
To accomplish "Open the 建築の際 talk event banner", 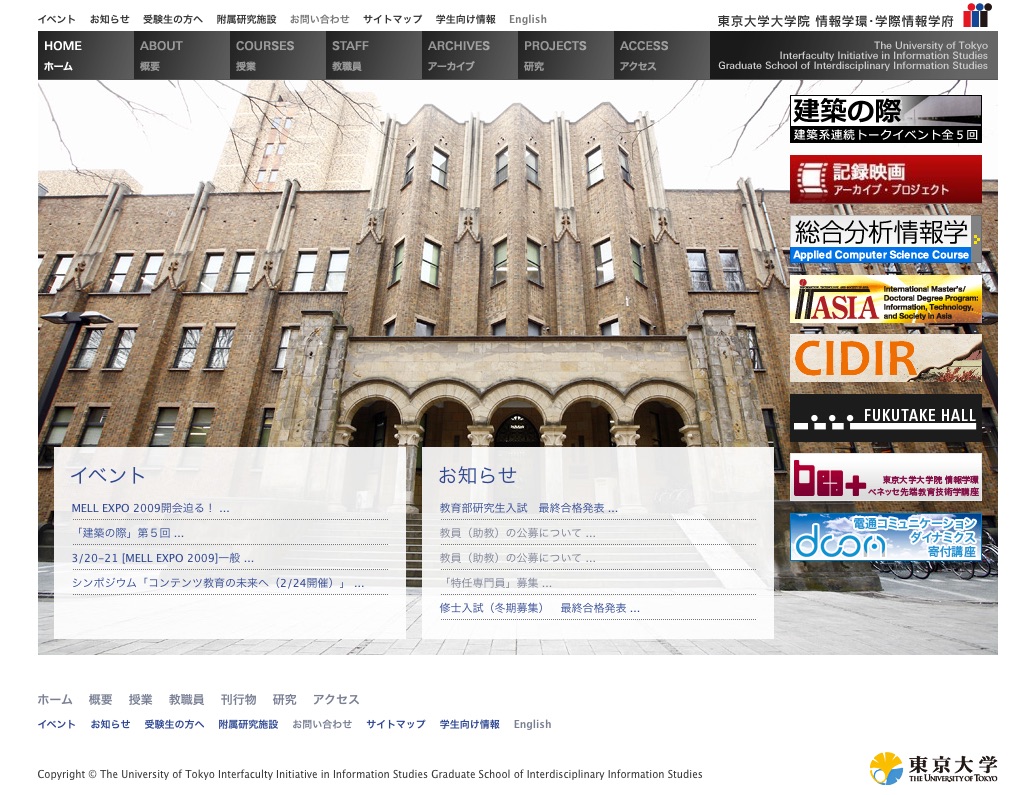I will (x=885, y=119).
